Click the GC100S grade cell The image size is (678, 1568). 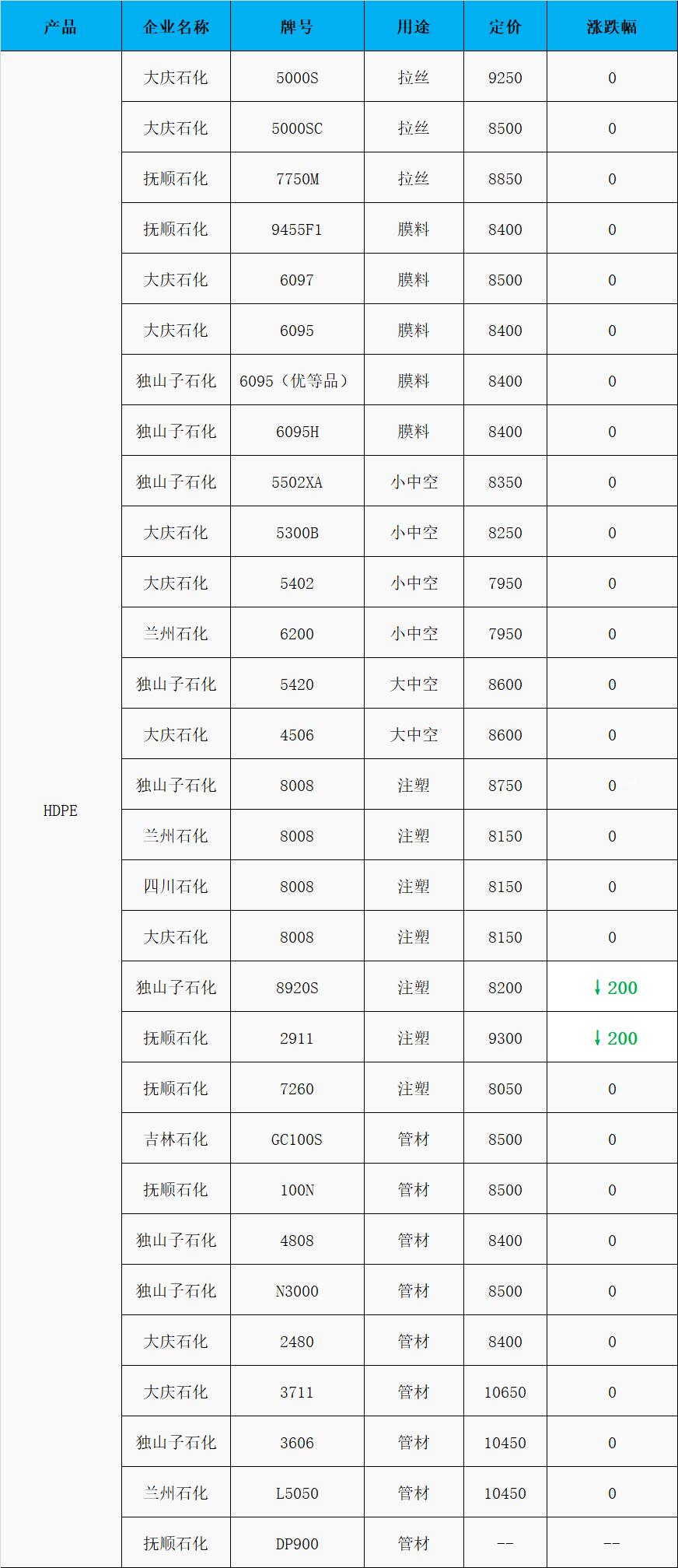click(x=297, y=1139)
